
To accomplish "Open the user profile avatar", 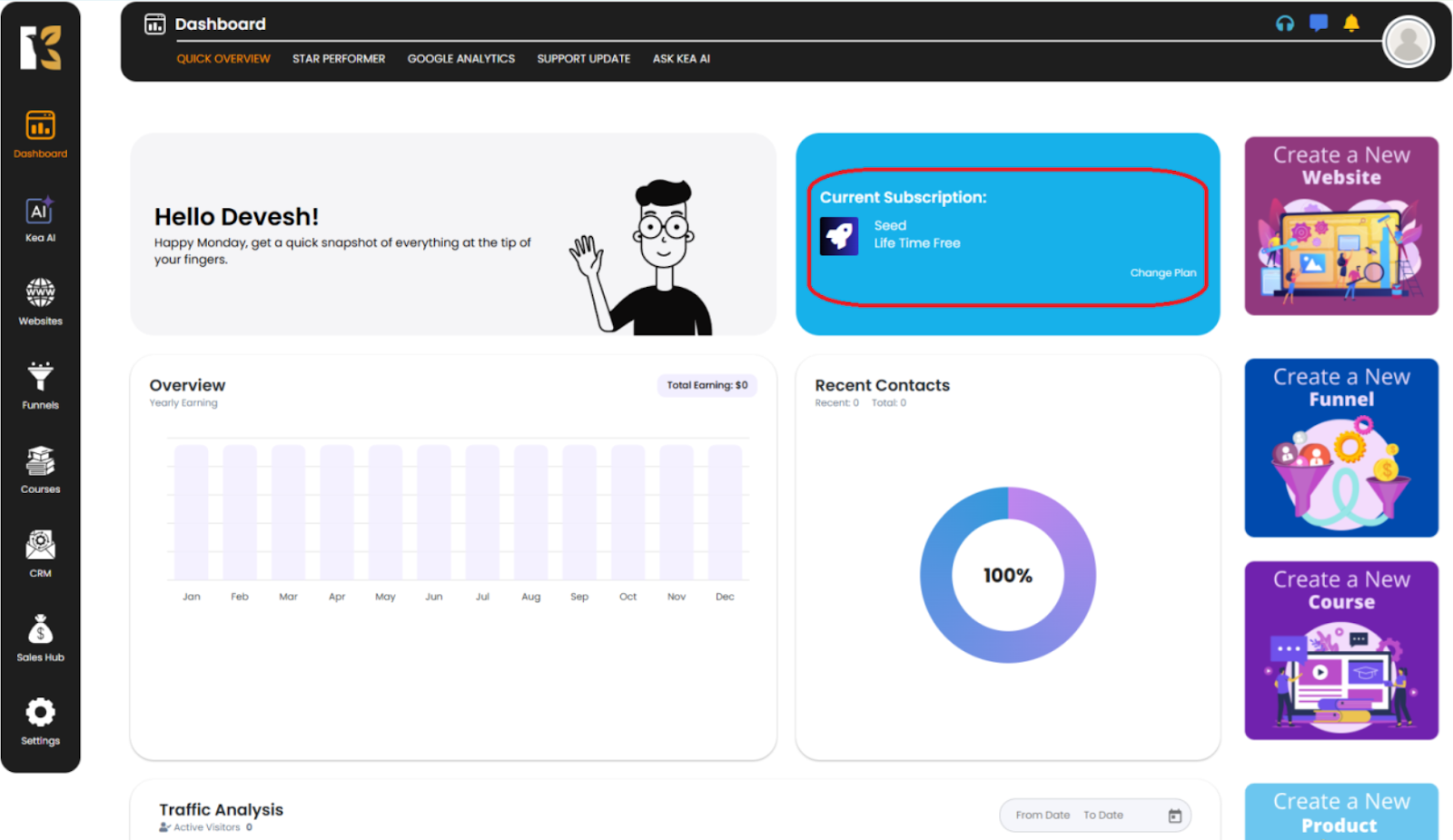I will tap(1408, 42).
